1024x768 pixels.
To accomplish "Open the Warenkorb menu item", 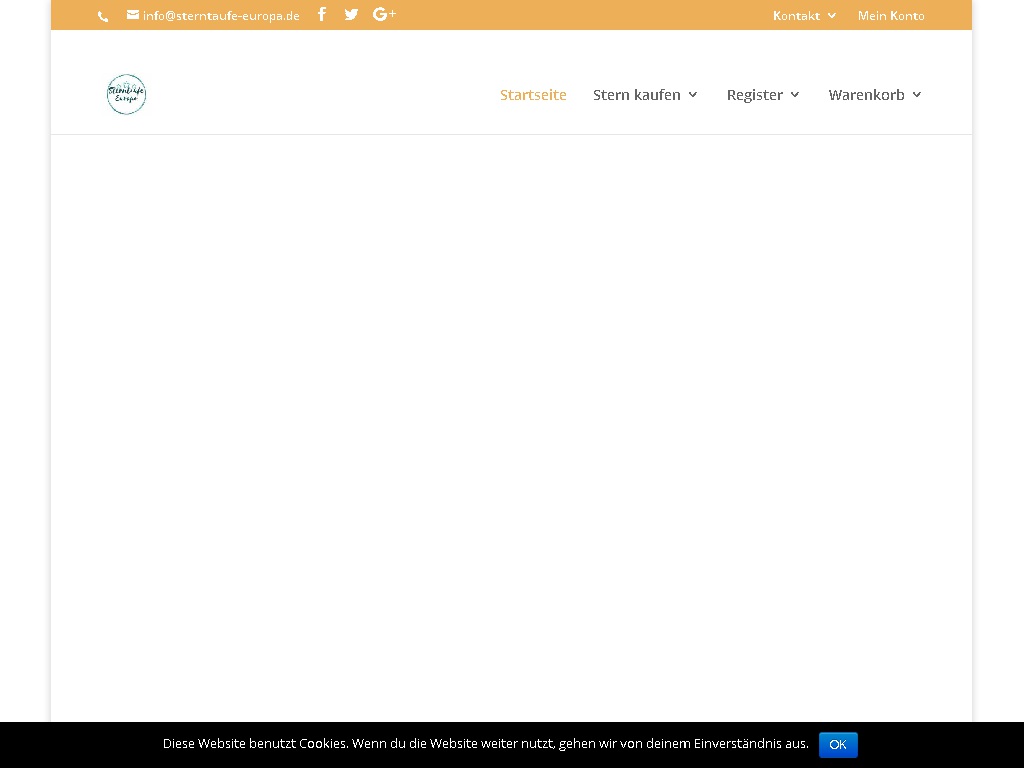I will point(866,94).
